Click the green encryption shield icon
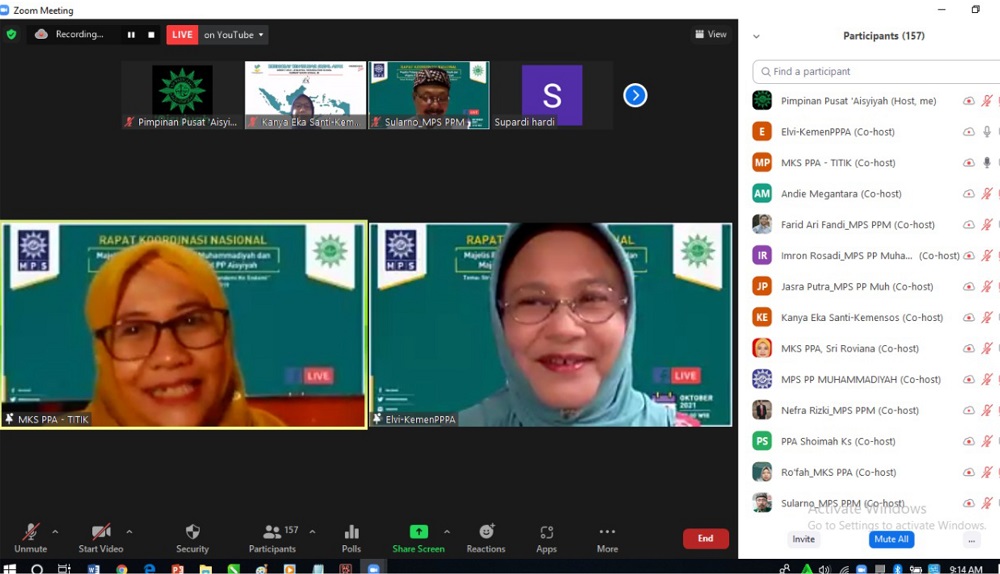 [12, 34]
